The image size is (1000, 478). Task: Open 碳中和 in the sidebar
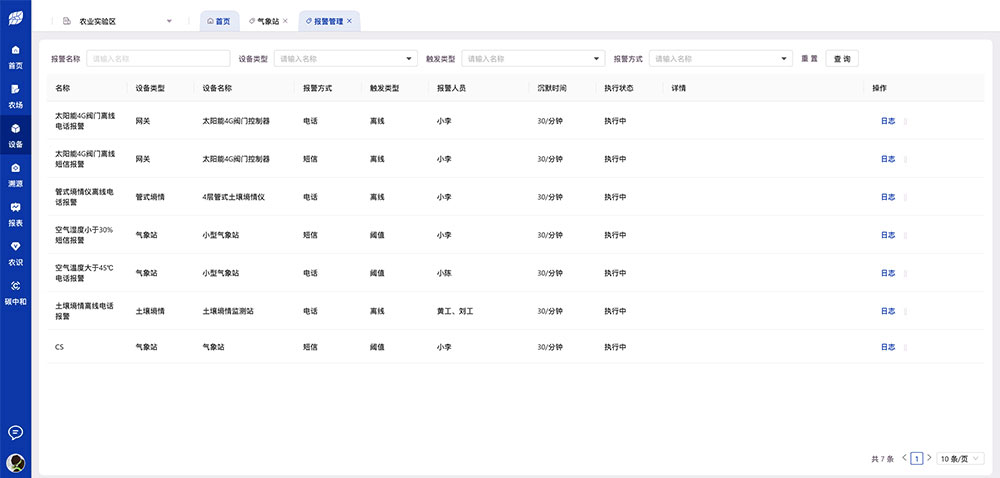[x=15, y=291]
